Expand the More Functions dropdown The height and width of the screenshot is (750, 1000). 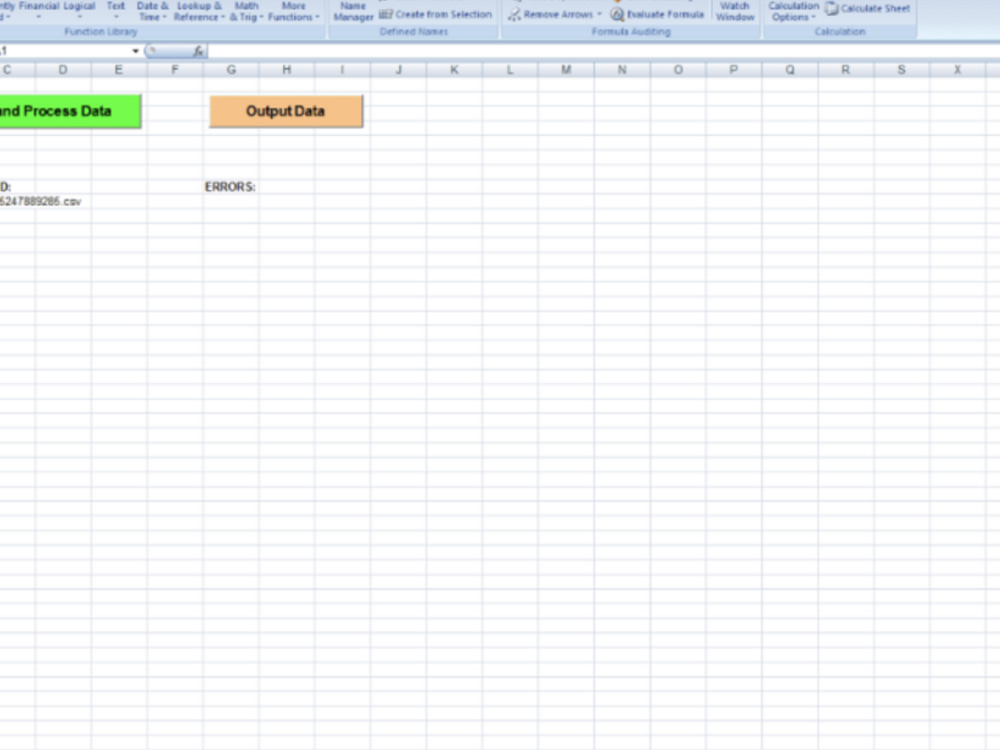[x=293, y=11]
